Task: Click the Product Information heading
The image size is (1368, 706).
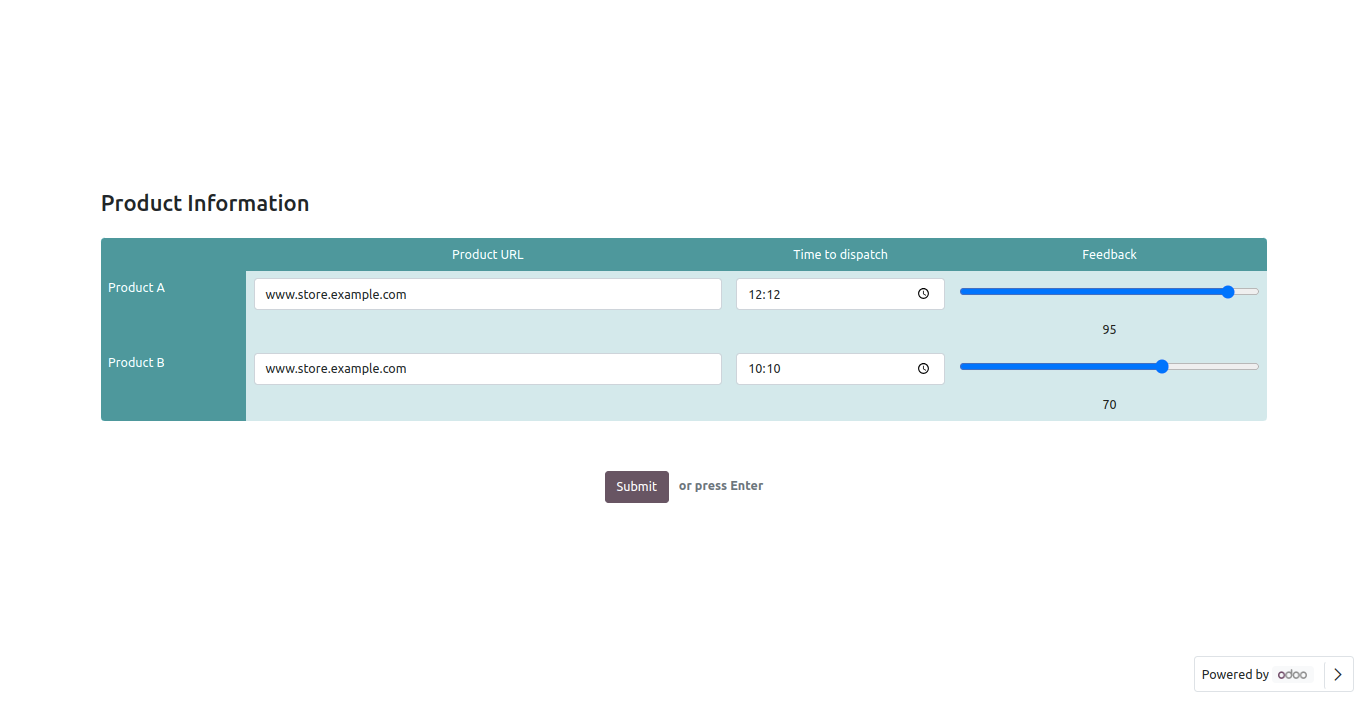Action: 205,203
